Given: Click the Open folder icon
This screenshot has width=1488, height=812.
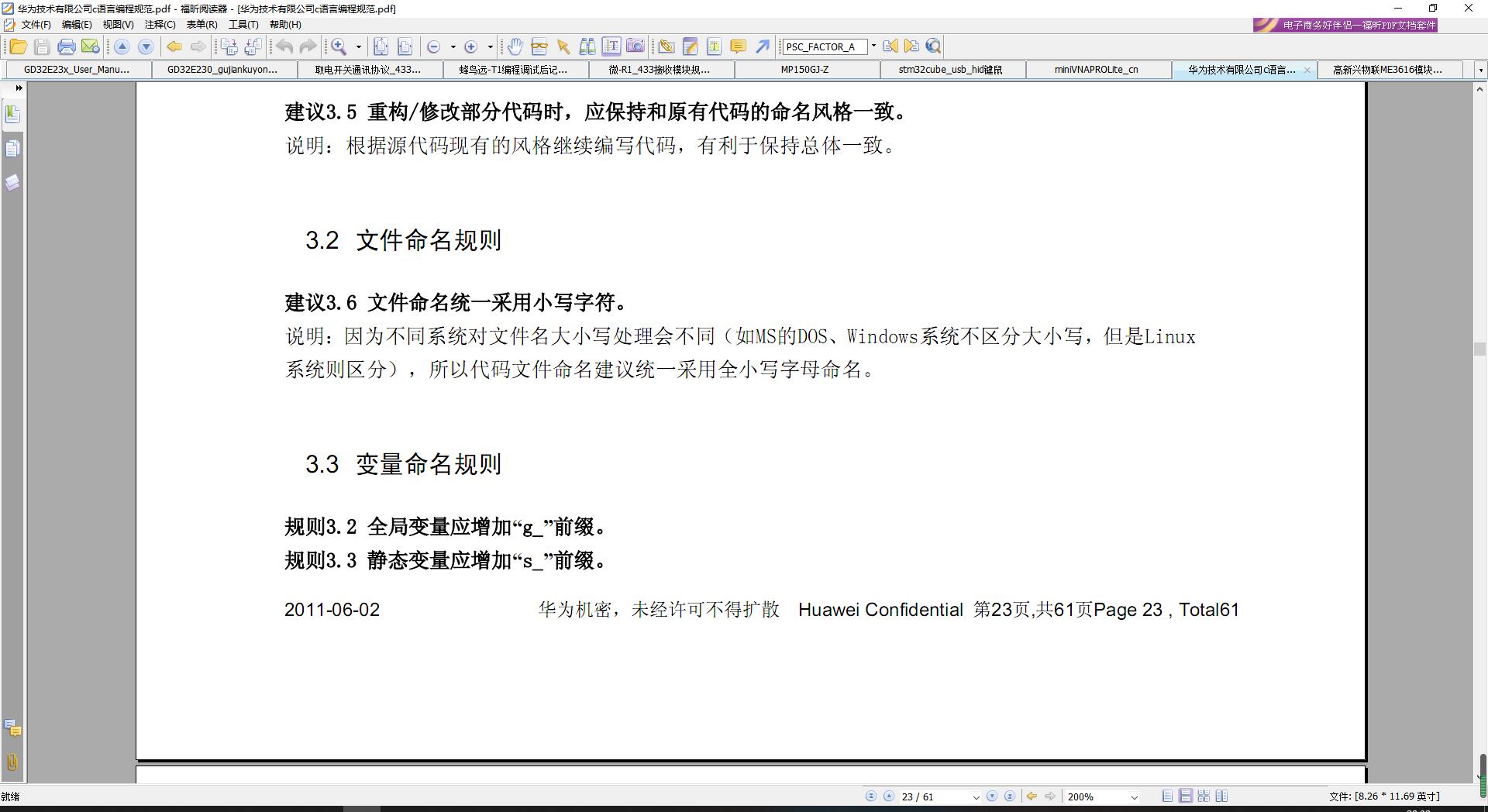Looking at the screenshot, I should point(18,46).
